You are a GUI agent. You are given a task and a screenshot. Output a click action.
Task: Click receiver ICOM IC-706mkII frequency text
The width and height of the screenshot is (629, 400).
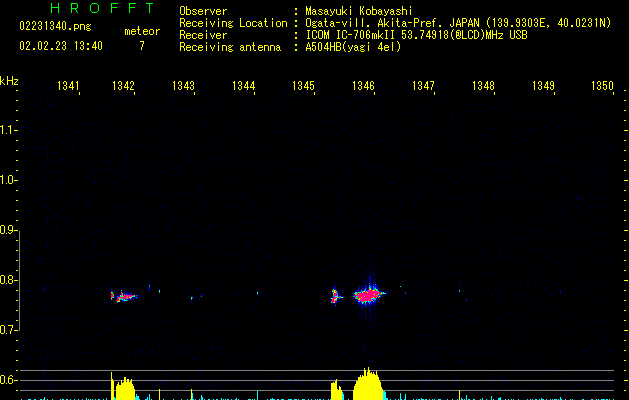(416, 35)
